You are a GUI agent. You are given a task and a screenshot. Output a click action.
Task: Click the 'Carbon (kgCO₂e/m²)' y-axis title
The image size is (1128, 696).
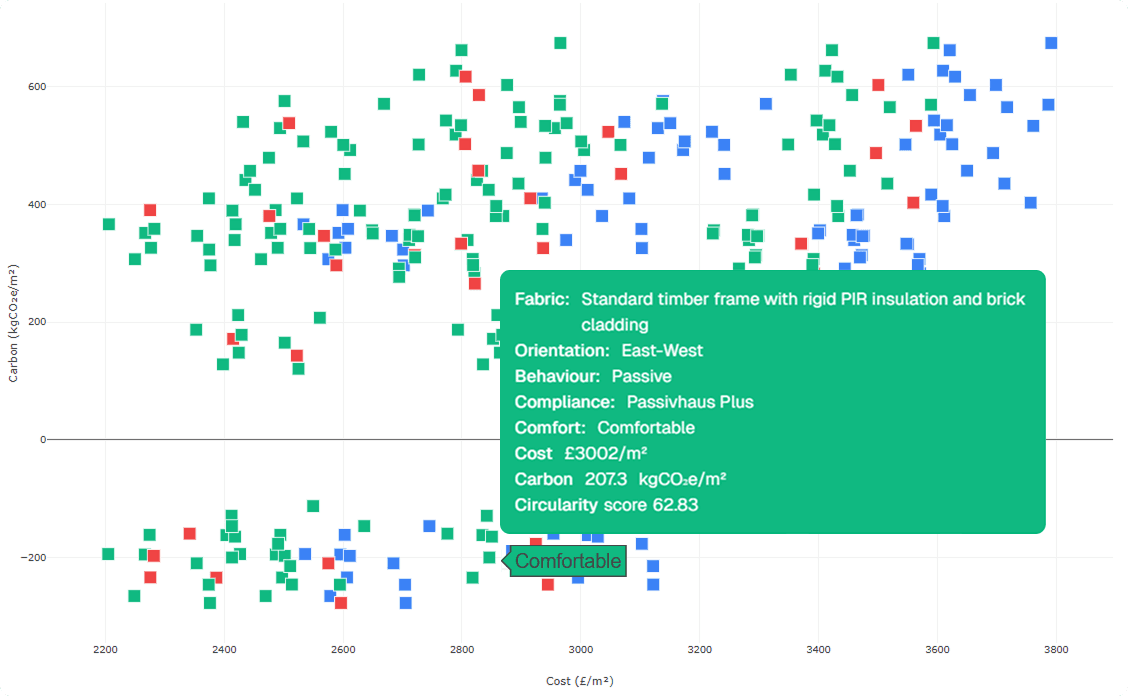click(x=13, y=323)
